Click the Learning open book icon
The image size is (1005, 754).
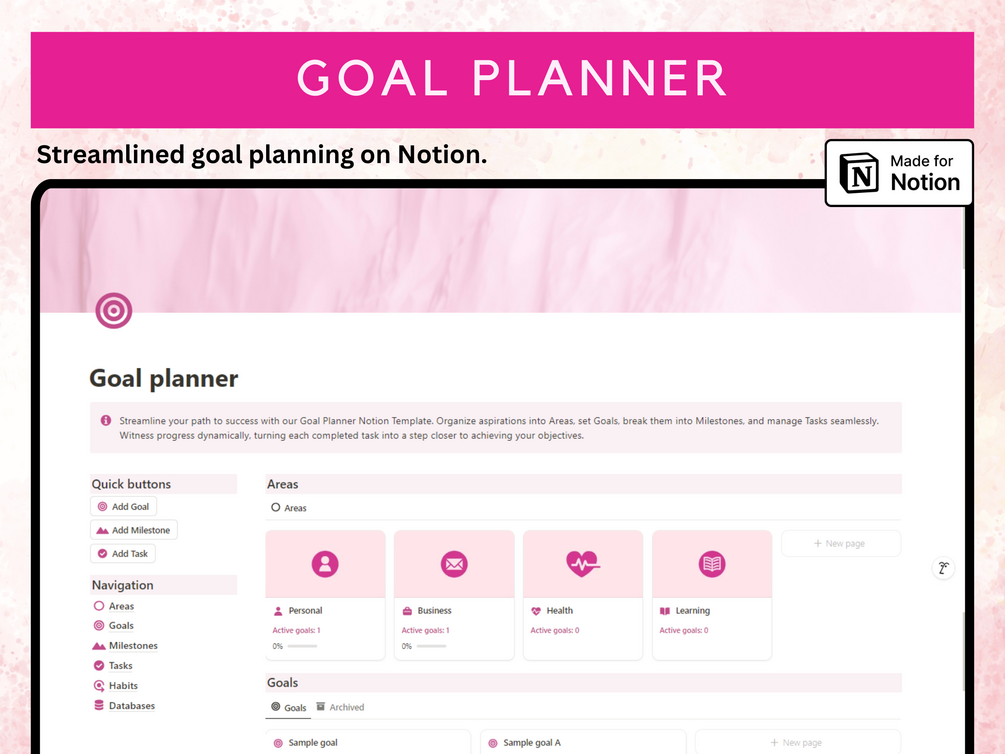[712, 564]
